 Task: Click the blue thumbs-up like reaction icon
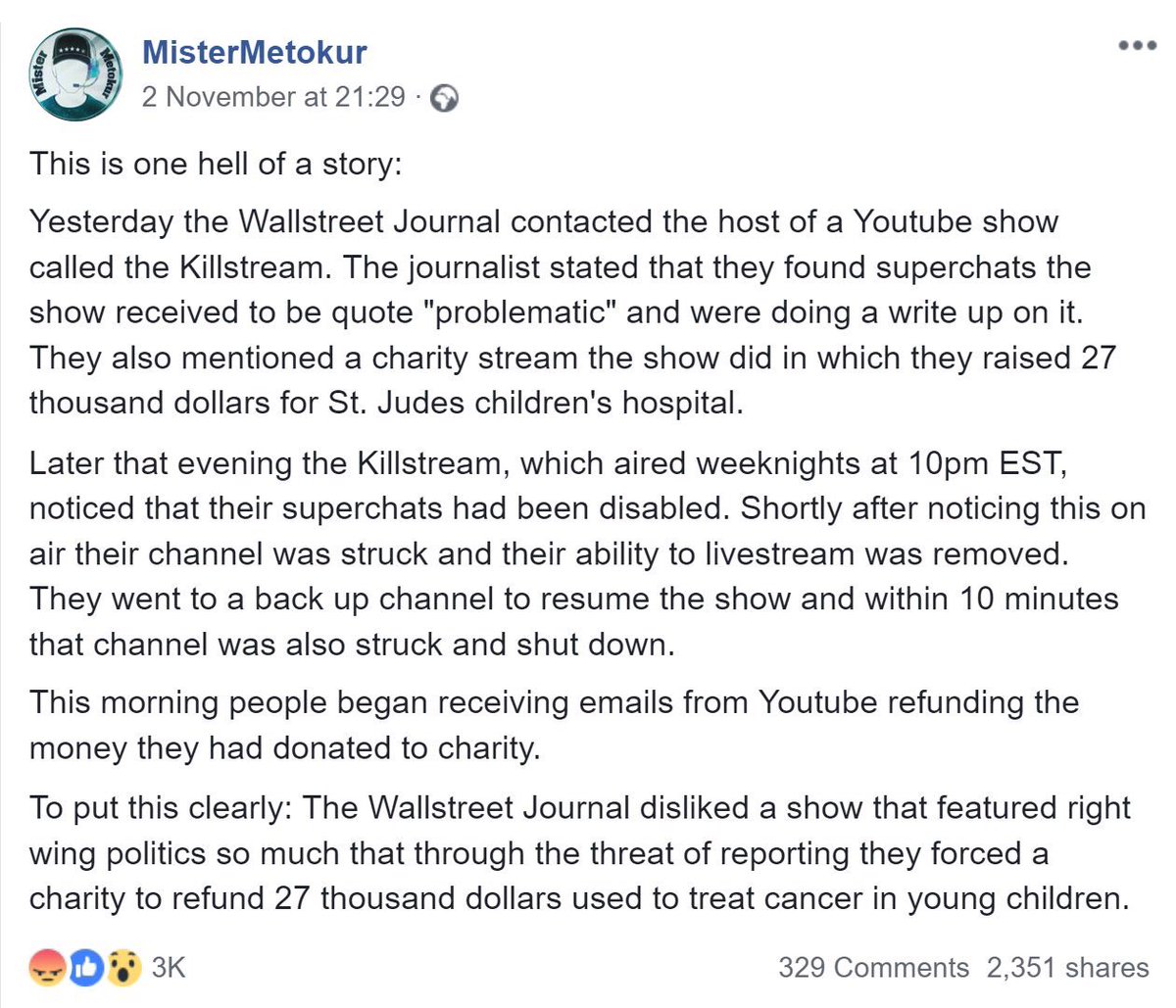pos(86,968)
